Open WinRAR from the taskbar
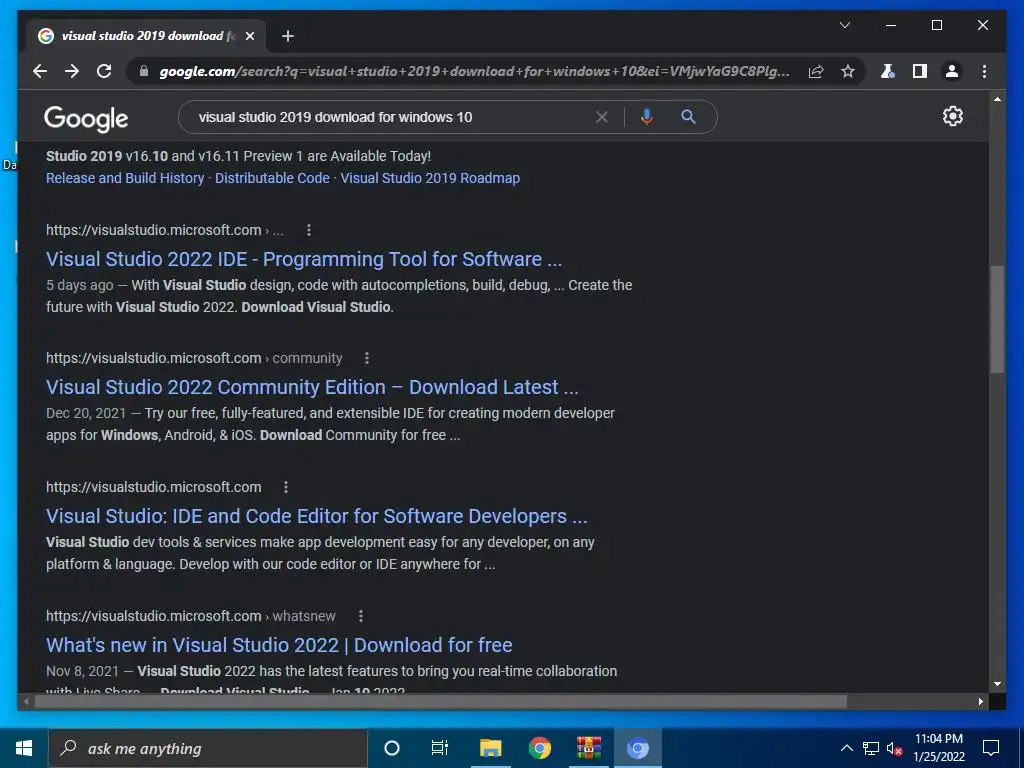1024x768 pixels. 588,748
